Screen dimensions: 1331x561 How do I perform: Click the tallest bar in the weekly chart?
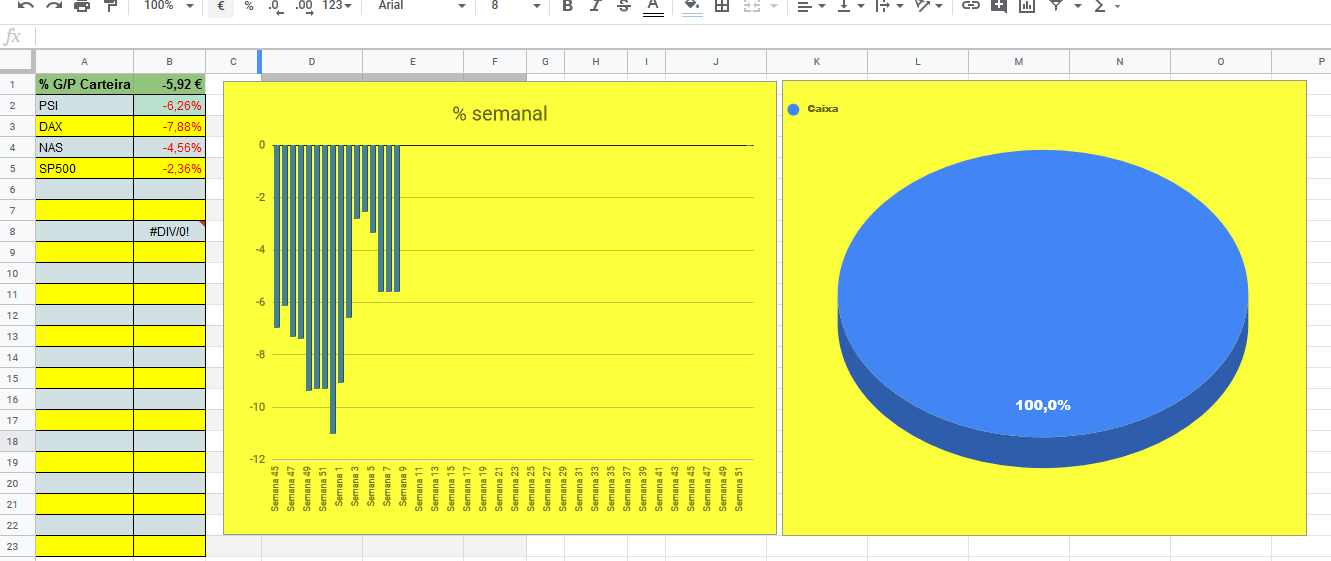coord(333,289)
